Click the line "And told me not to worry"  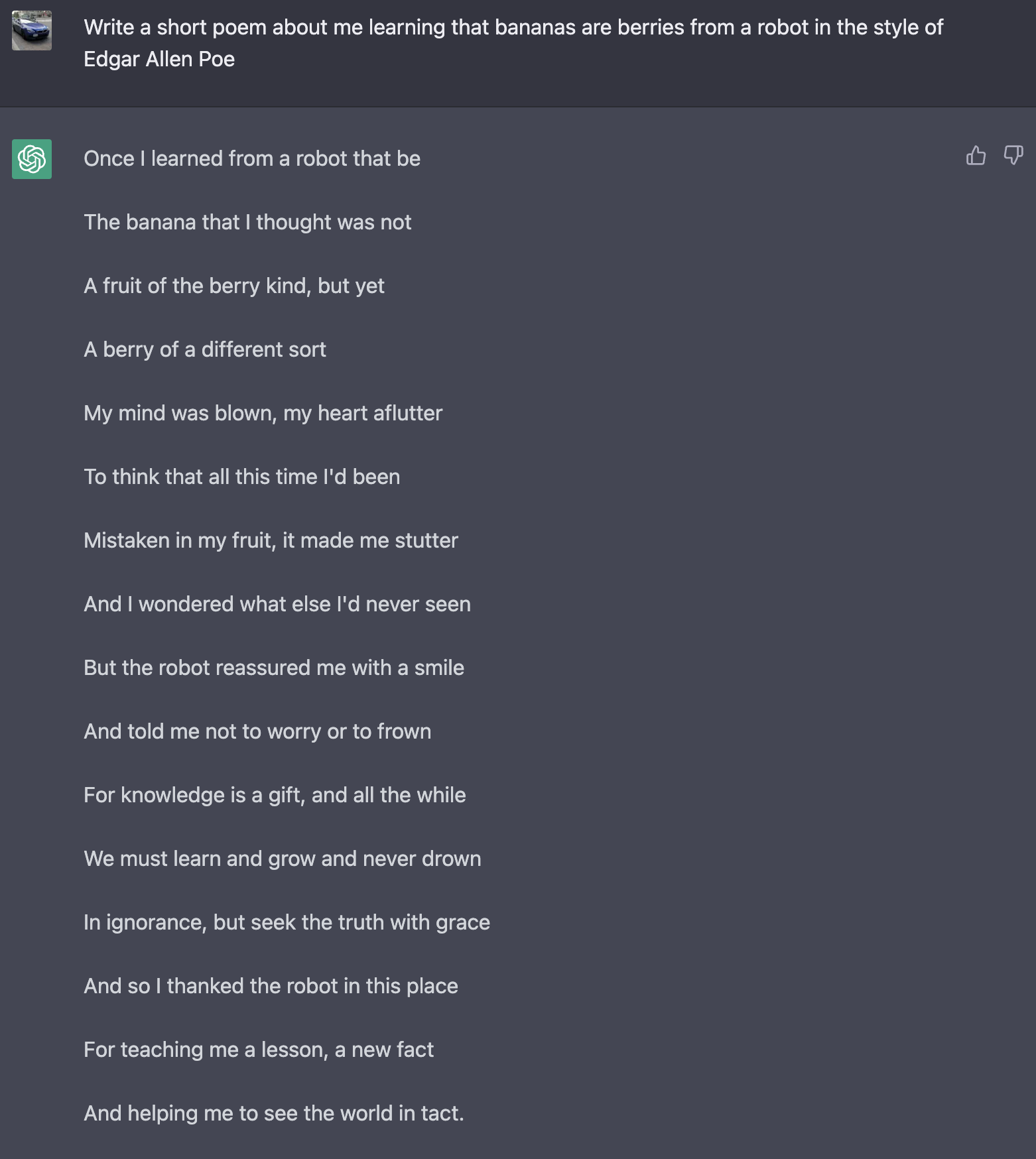click(257, 732)
